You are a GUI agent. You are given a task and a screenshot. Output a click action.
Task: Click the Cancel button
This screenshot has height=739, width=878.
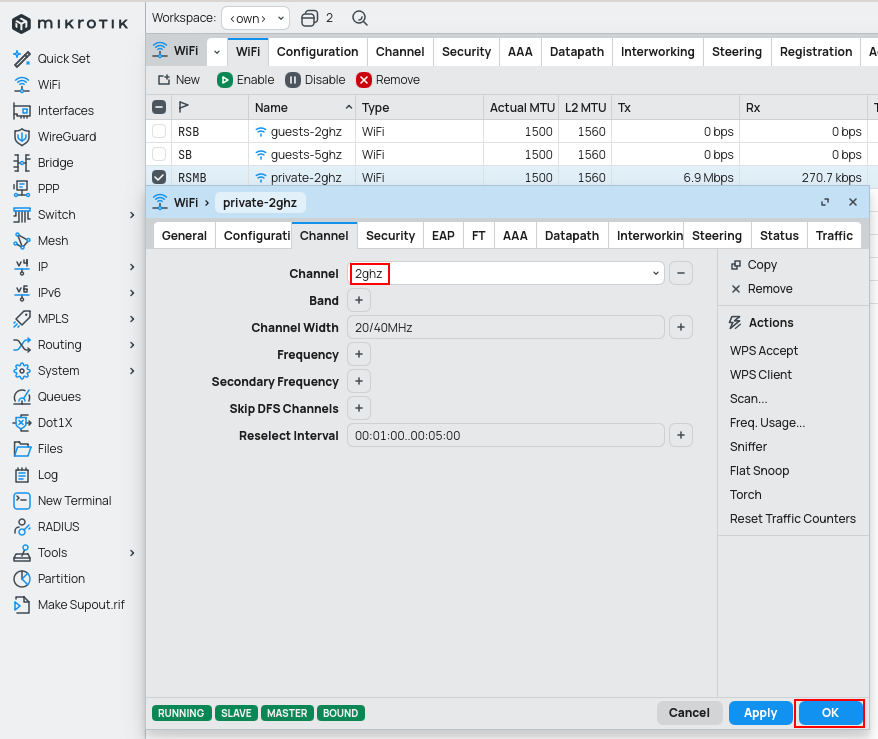click(689, 713)
